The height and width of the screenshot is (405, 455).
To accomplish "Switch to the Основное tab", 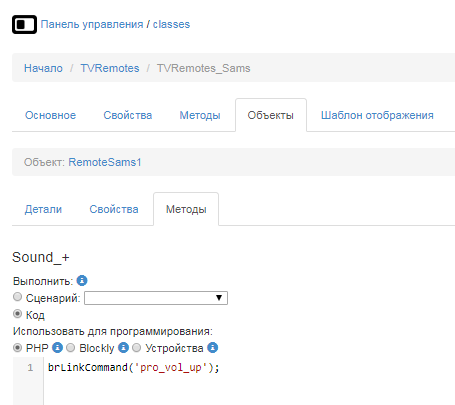I will pyautogui.click(x=50, y=115).
